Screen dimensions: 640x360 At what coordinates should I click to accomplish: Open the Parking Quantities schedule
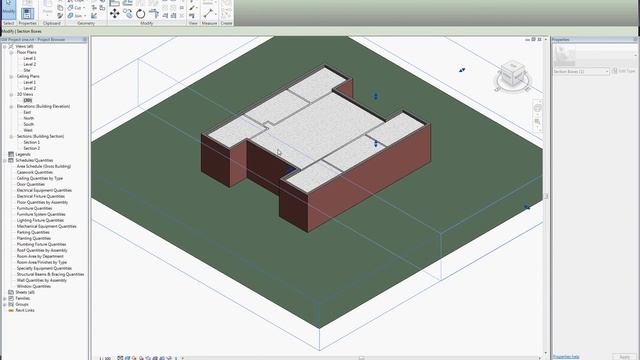pyautogui.click(x=33, y=232)
